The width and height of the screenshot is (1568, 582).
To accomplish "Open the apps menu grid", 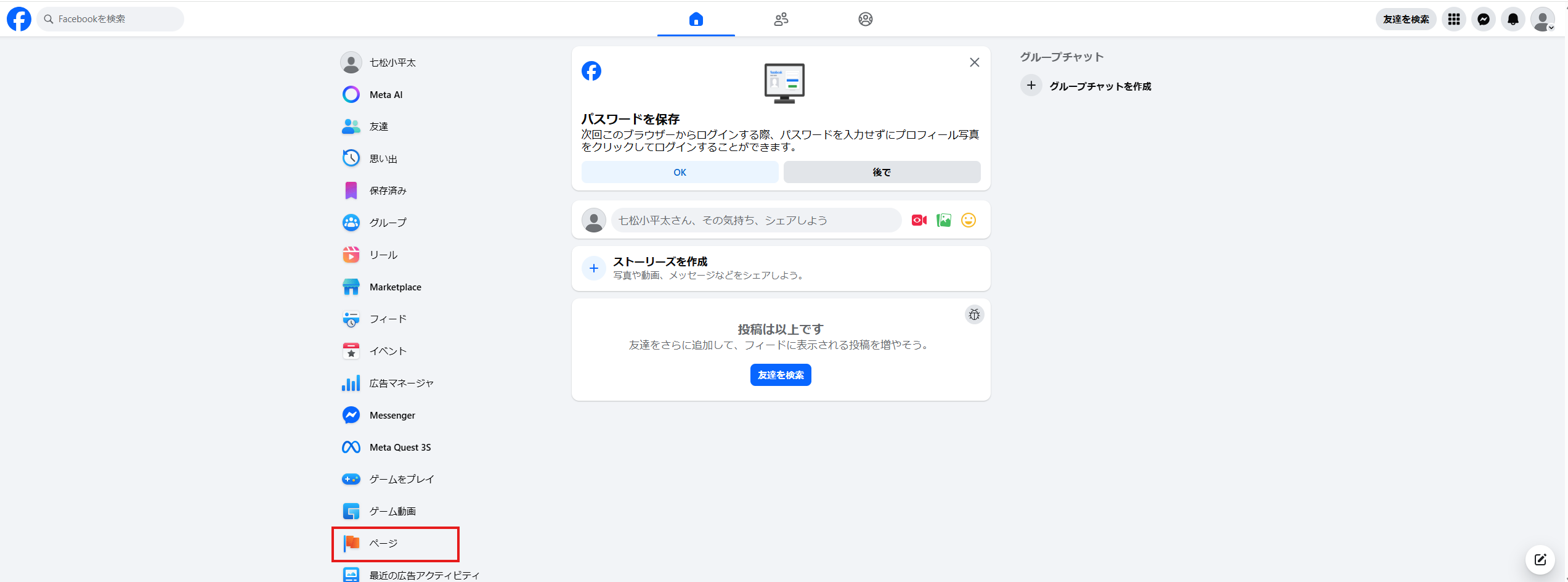I will (x=1453, y=19).
